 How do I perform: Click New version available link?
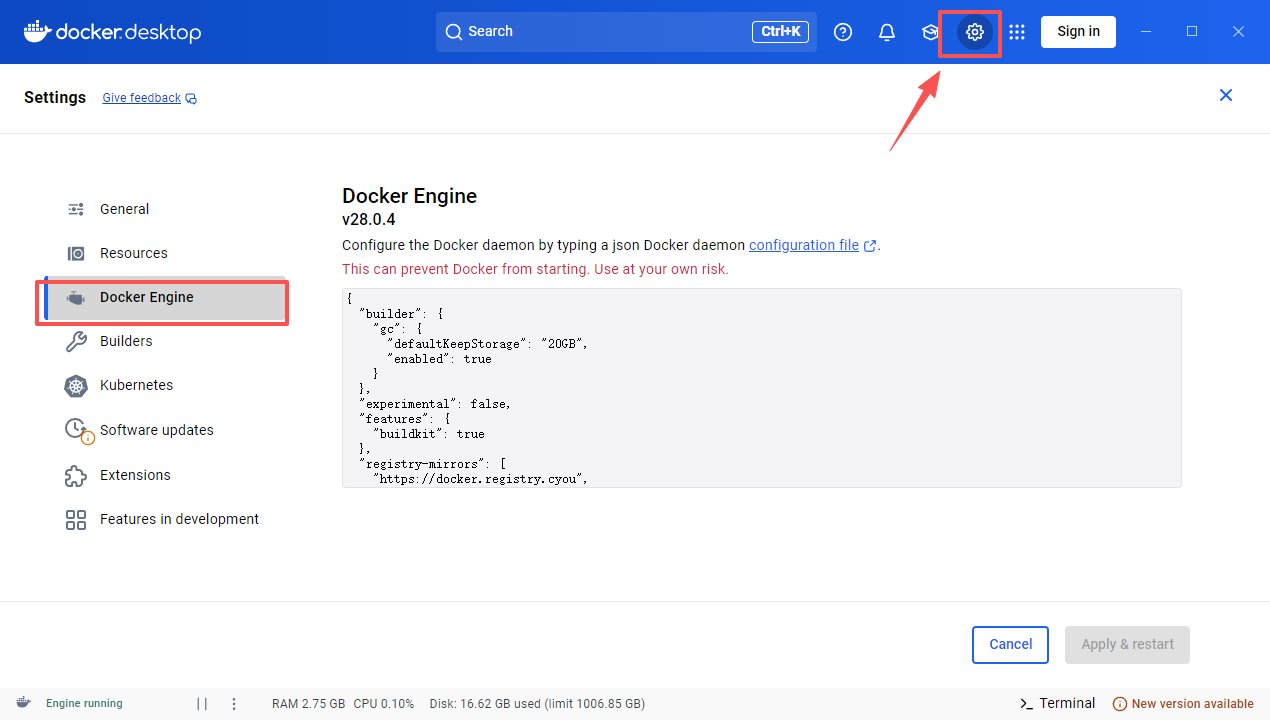(x=1192, y=704)
